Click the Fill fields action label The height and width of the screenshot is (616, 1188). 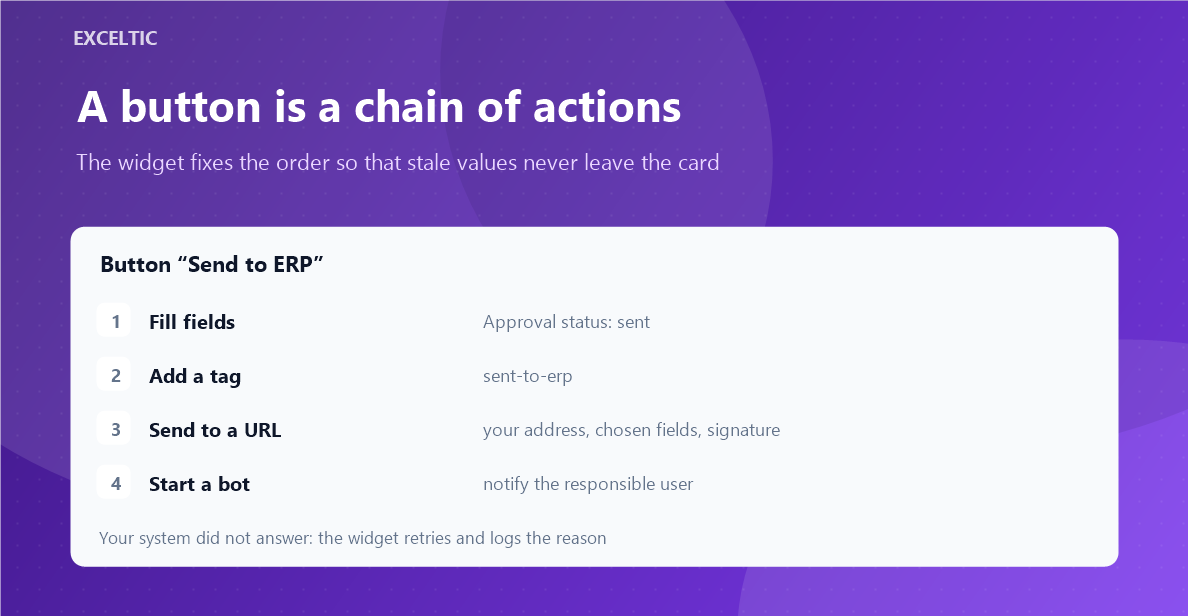coord(192,322)
